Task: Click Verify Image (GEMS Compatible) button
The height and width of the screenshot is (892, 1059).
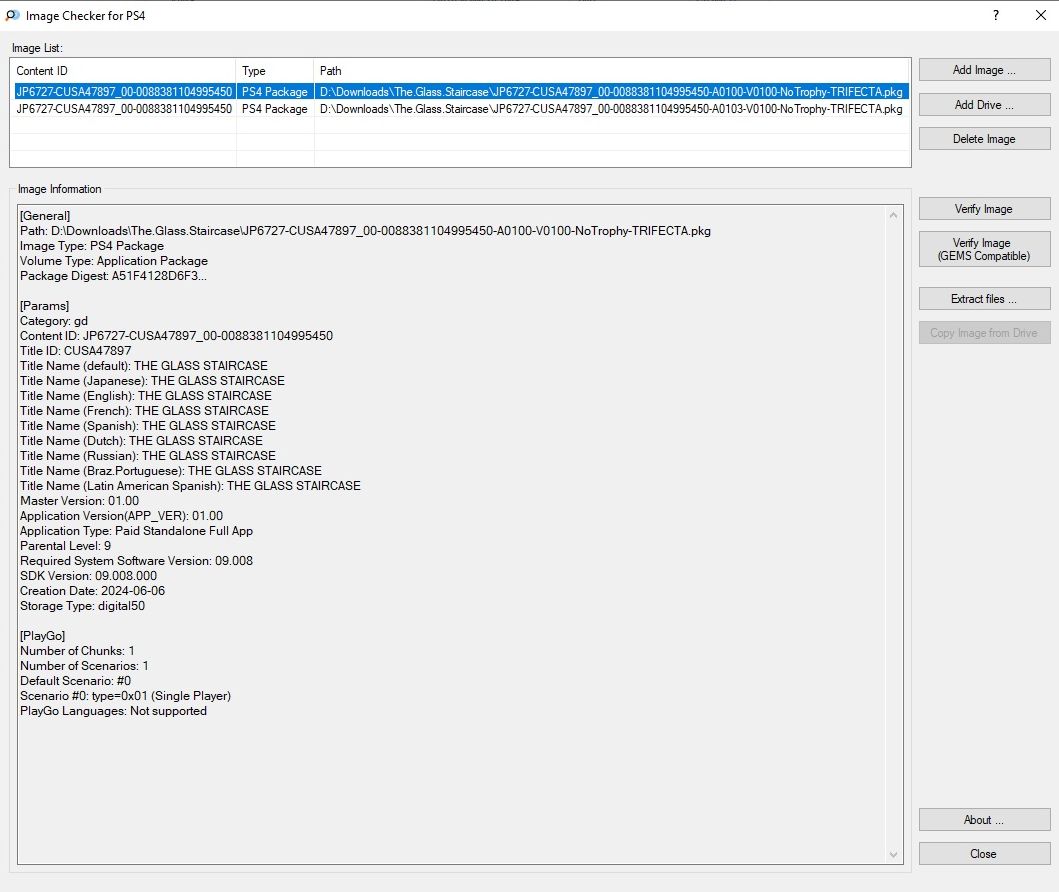Action: pyautogui.click(x=984, y=249)
